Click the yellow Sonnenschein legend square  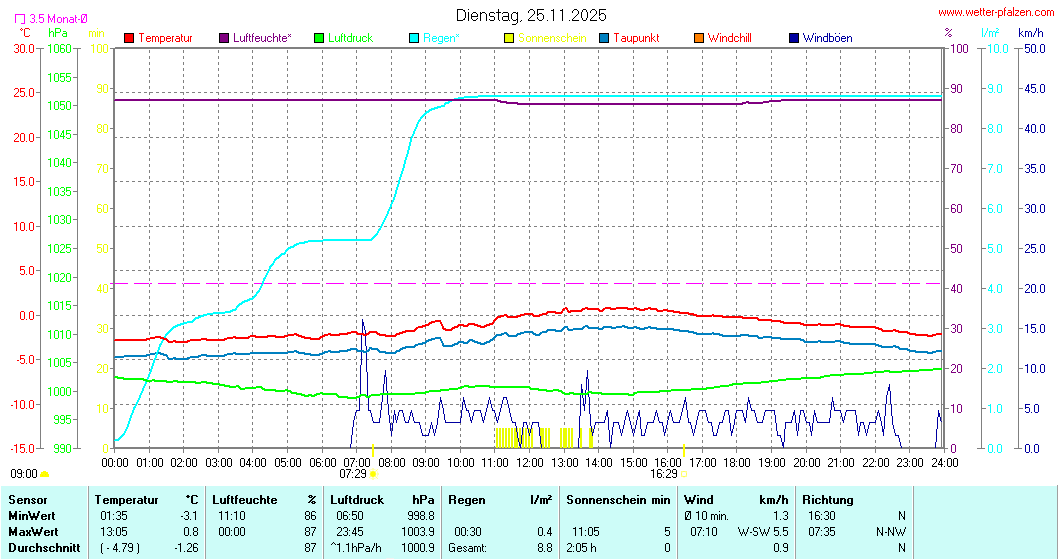(x=509, y=38)
